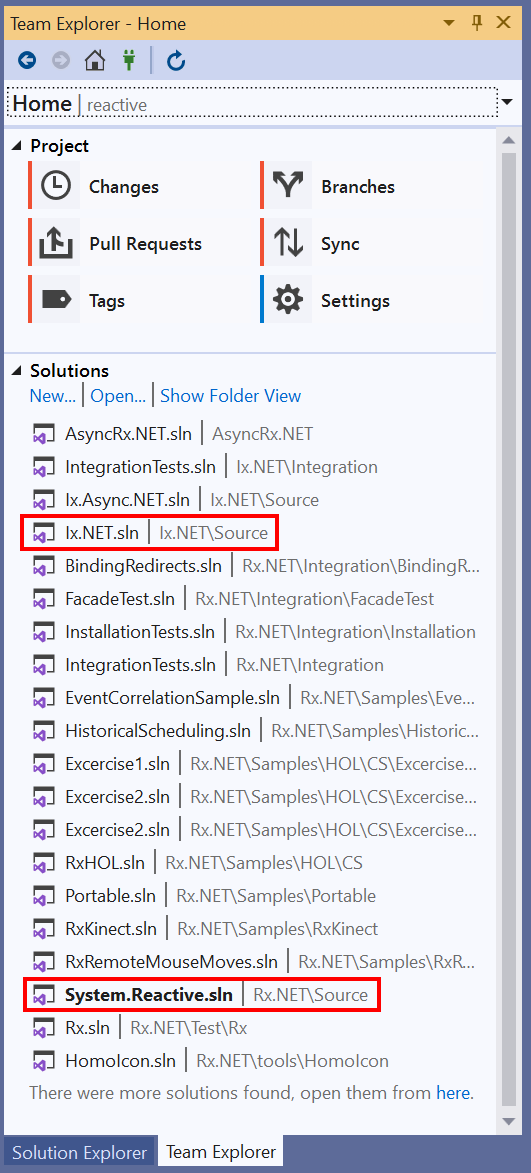531x1173 pixels.
Task: Open Sync using the arrows icon
Action: click(287, 243)
